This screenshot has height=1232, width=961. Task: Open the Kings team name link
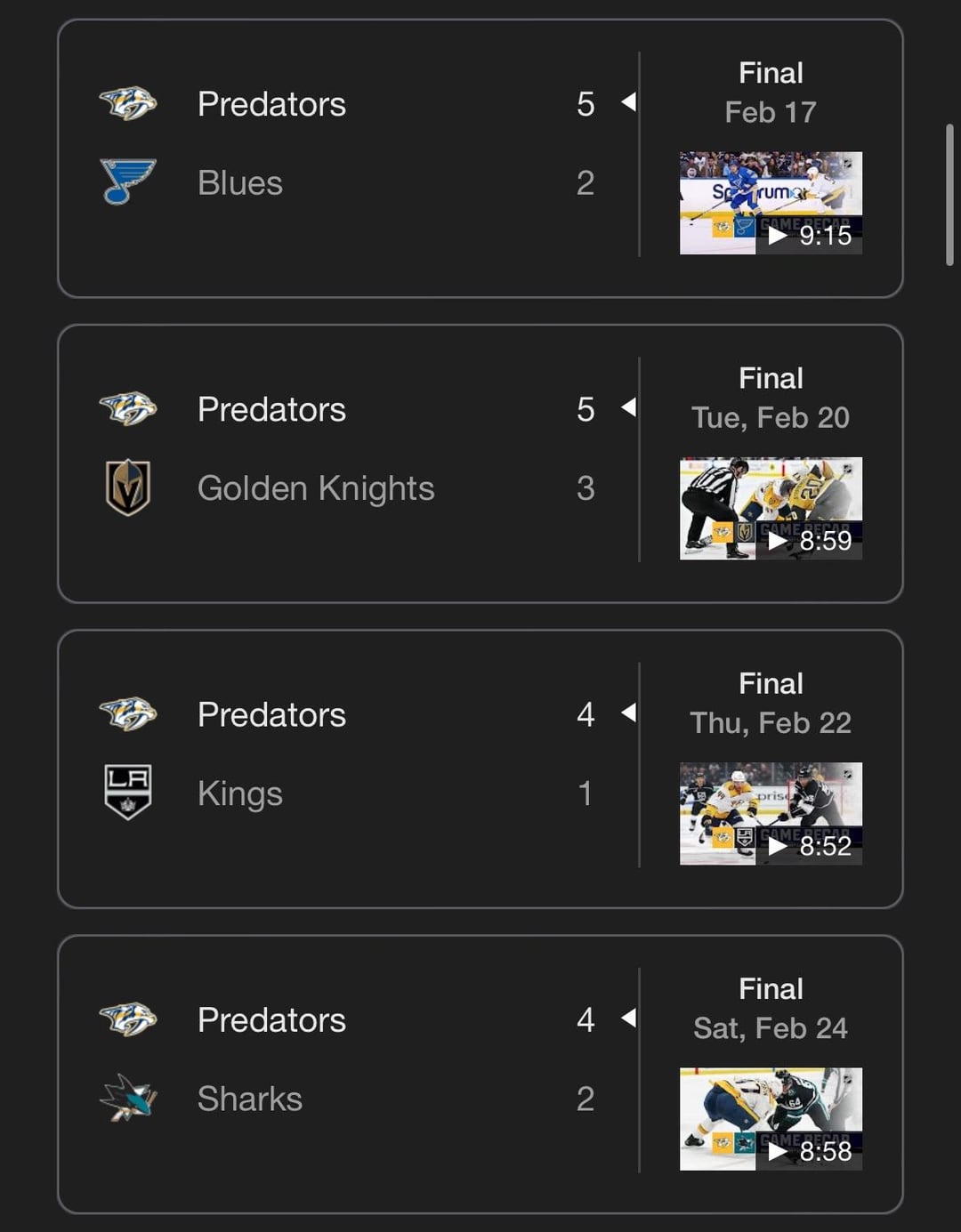point(240,793)
